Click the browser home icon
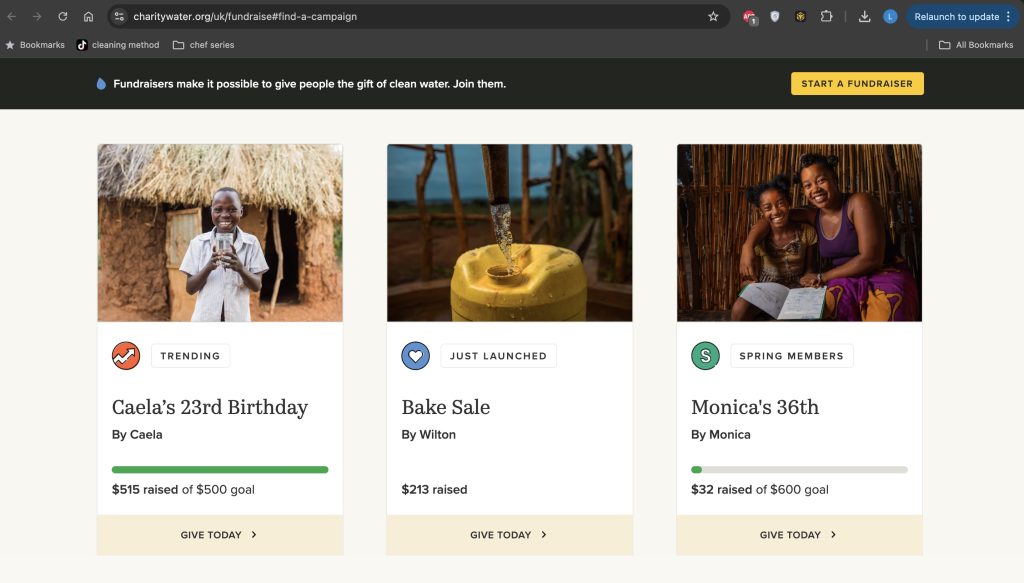1024x583 pixels. (88, 17)
